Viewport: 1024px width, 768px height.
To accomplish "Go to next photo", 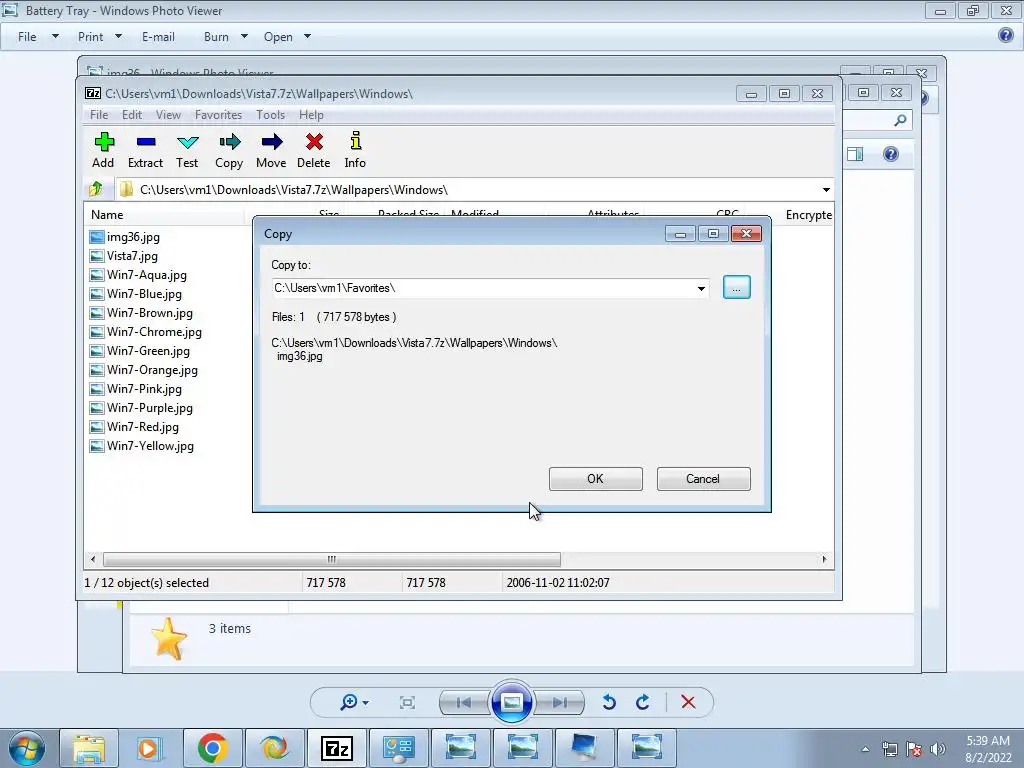I will (x=560, y=703).
